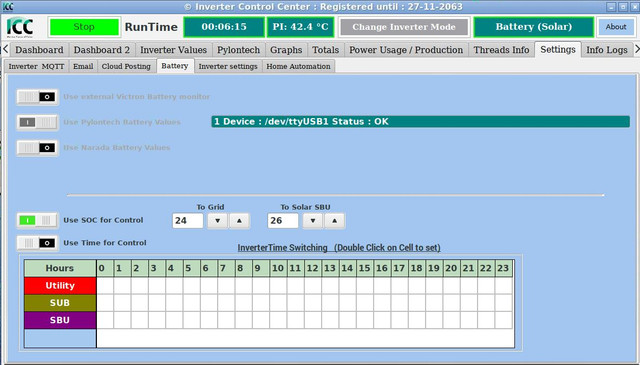This screenshot has width=640, height=365.
Task: Open the Totals tab
Action: tap(325, 50)
